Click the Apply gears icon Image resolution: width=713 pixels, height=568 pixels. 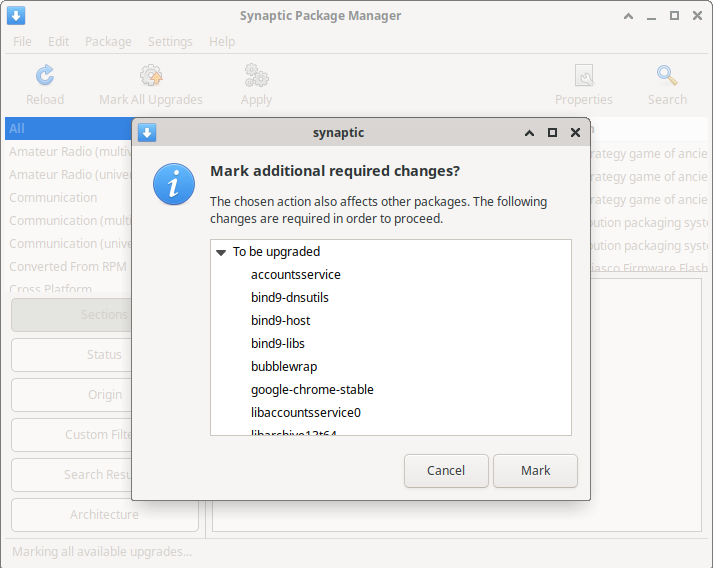pos(256,75)
